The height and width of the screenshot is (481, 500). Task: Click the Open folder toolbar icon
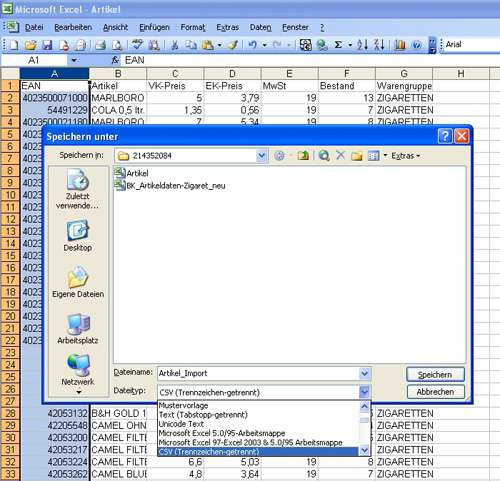coord(31,45)
